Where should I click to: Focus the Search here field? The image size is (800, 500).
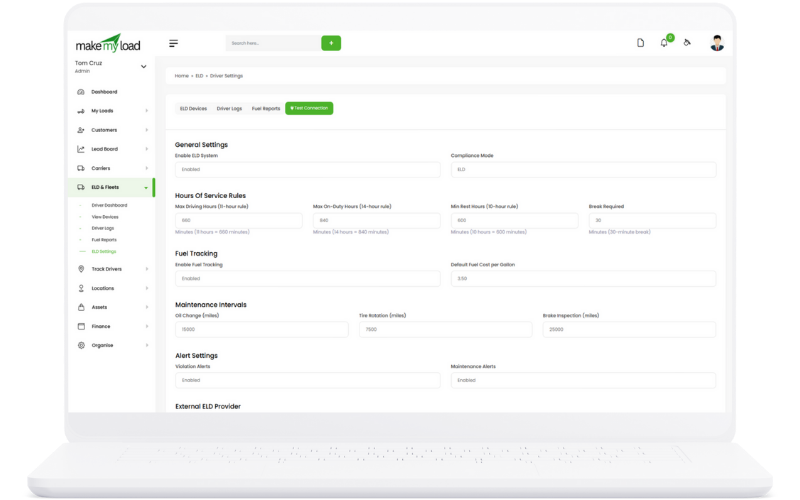coord(273,43)
